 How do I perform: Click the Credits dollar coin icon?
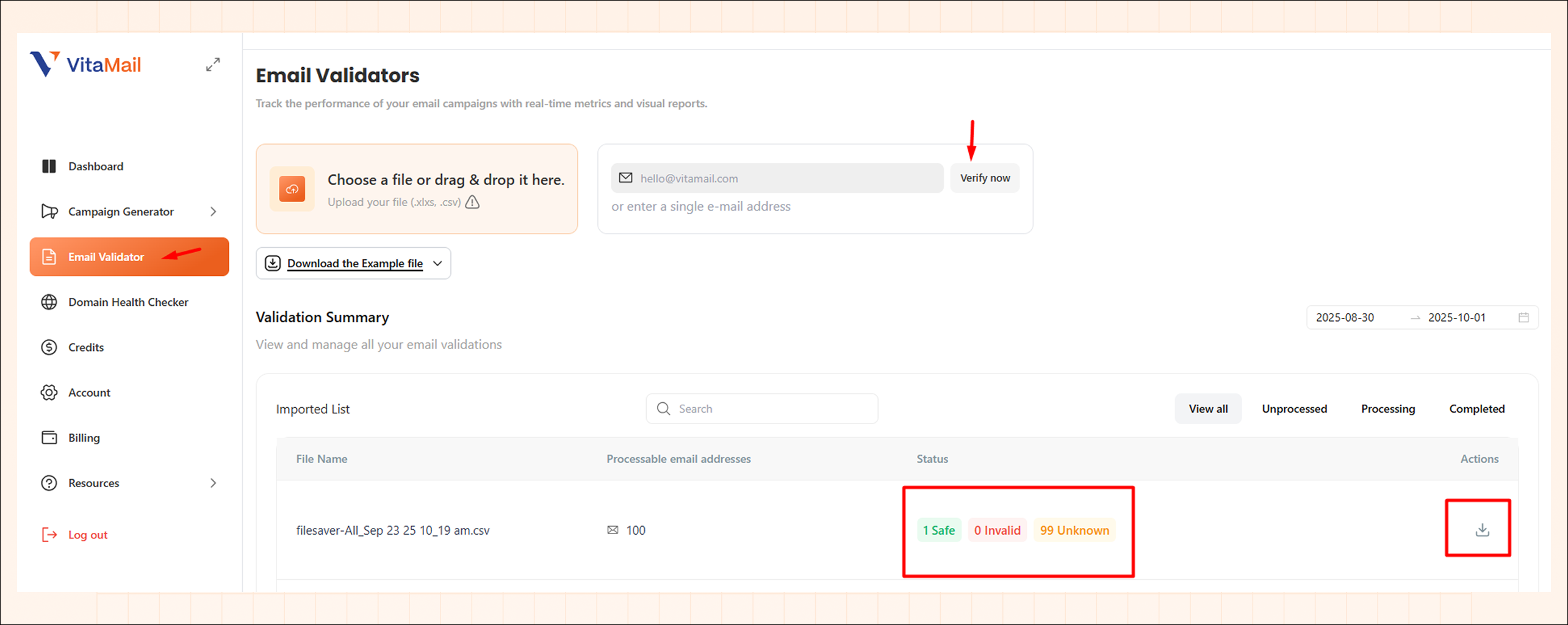tap(49, 347)
